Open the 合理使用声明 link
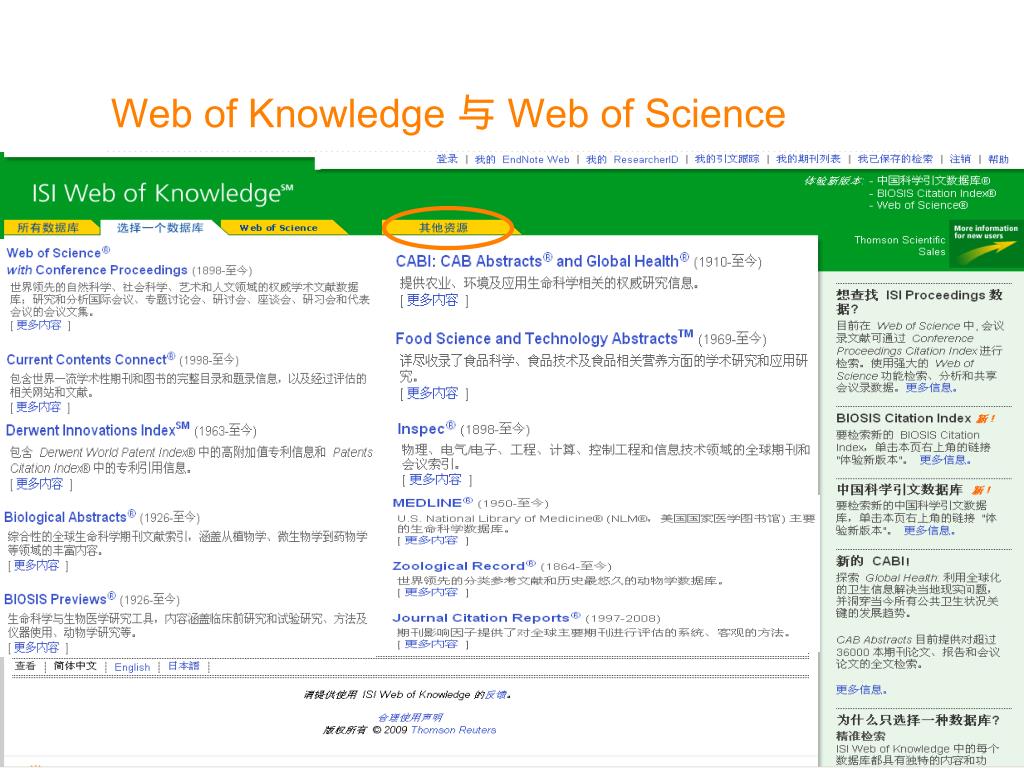1024x768 pixels. click(x=410, y=717)
